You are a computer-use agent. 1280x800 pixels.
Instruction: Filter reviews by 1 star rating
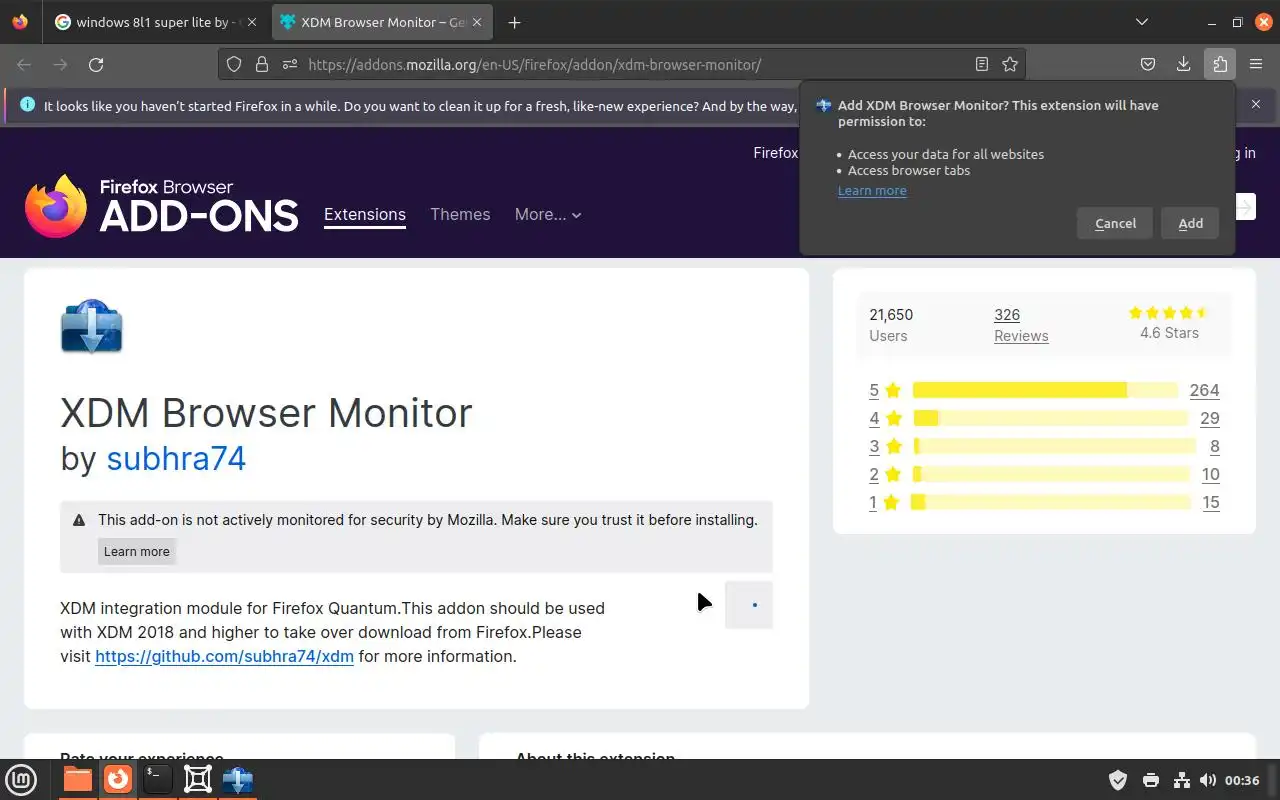tap(885, 502)
